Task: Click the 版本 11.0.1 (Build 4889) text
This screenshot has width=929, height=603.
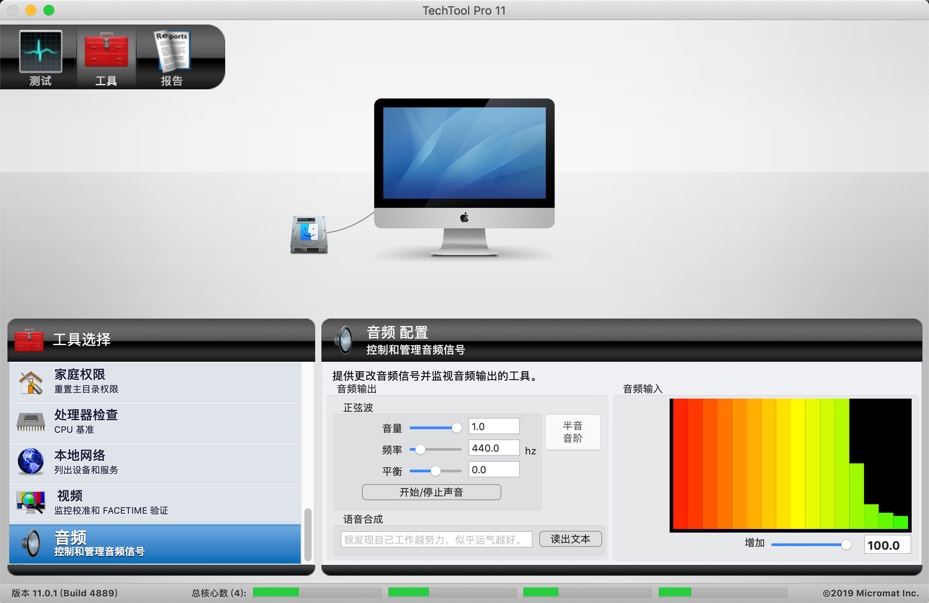Action: click(65, 593)
